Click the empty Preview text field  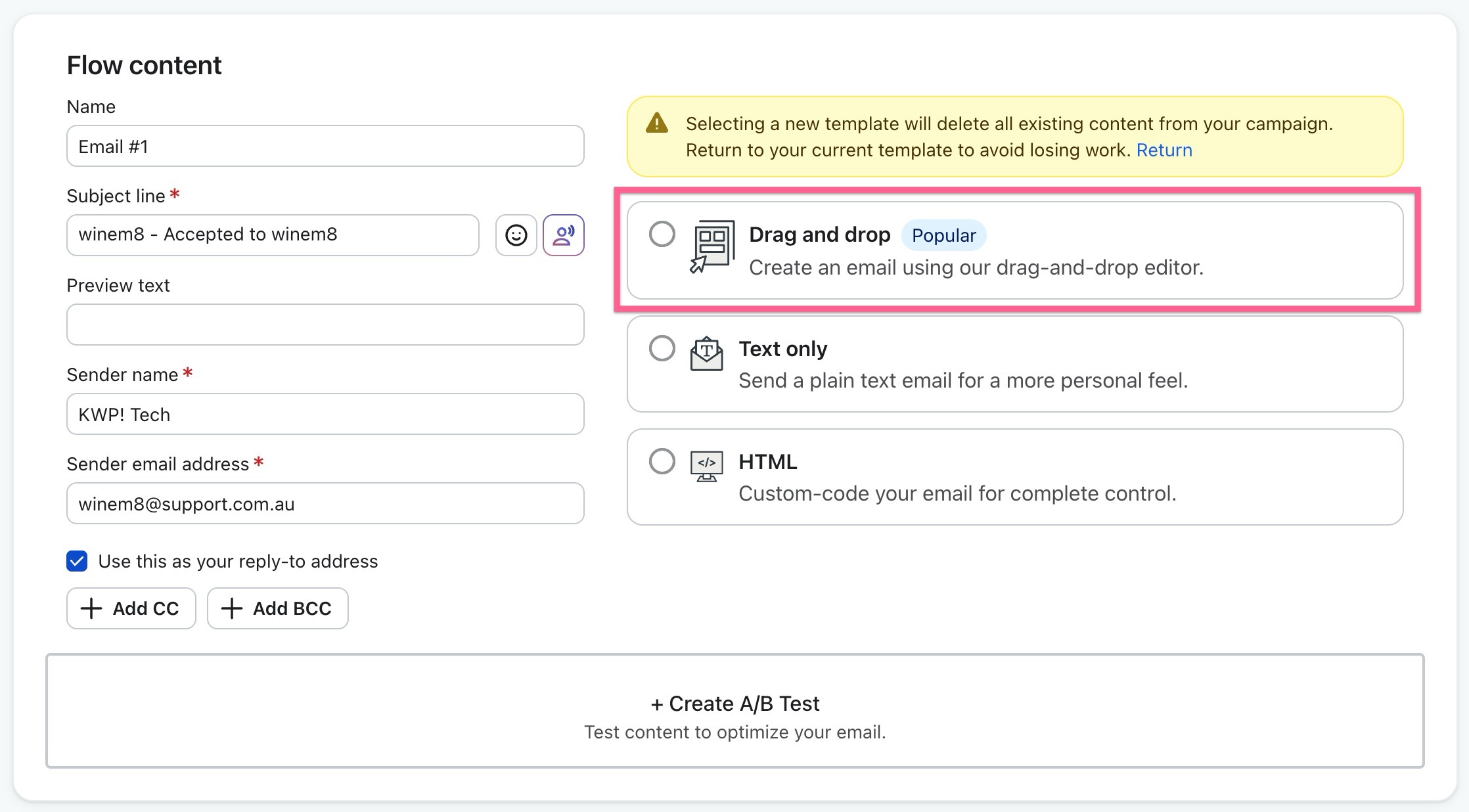click(x=325, y=325)
